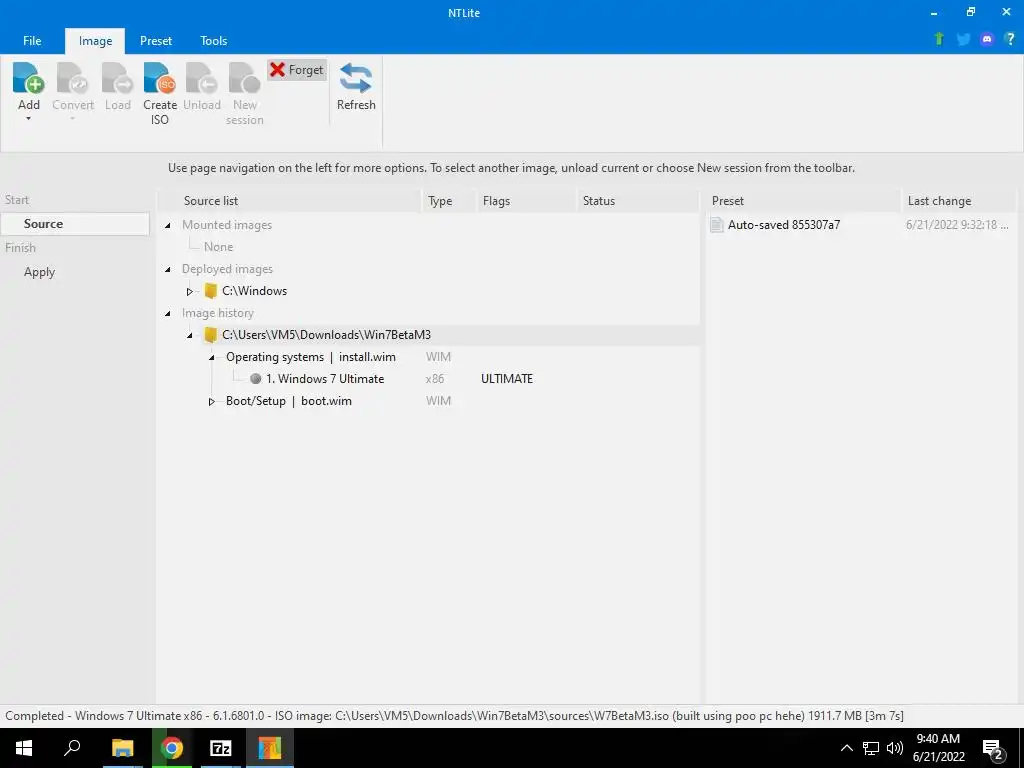
Task: Click the Status column header
Action: [x=638, y=200]
